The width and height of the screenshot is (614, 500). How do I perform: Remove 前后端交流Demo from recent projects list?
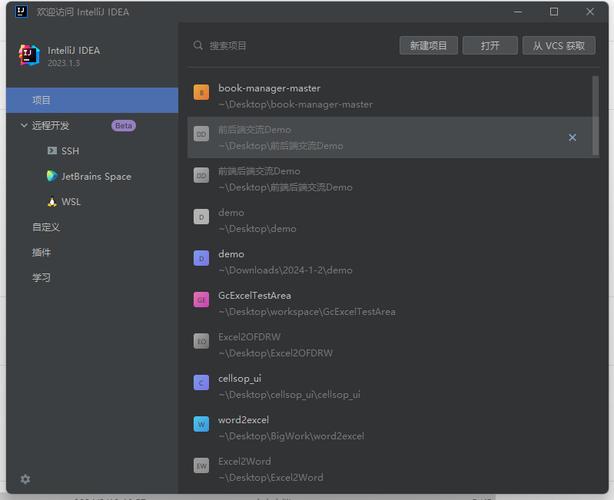click(572, 137)
